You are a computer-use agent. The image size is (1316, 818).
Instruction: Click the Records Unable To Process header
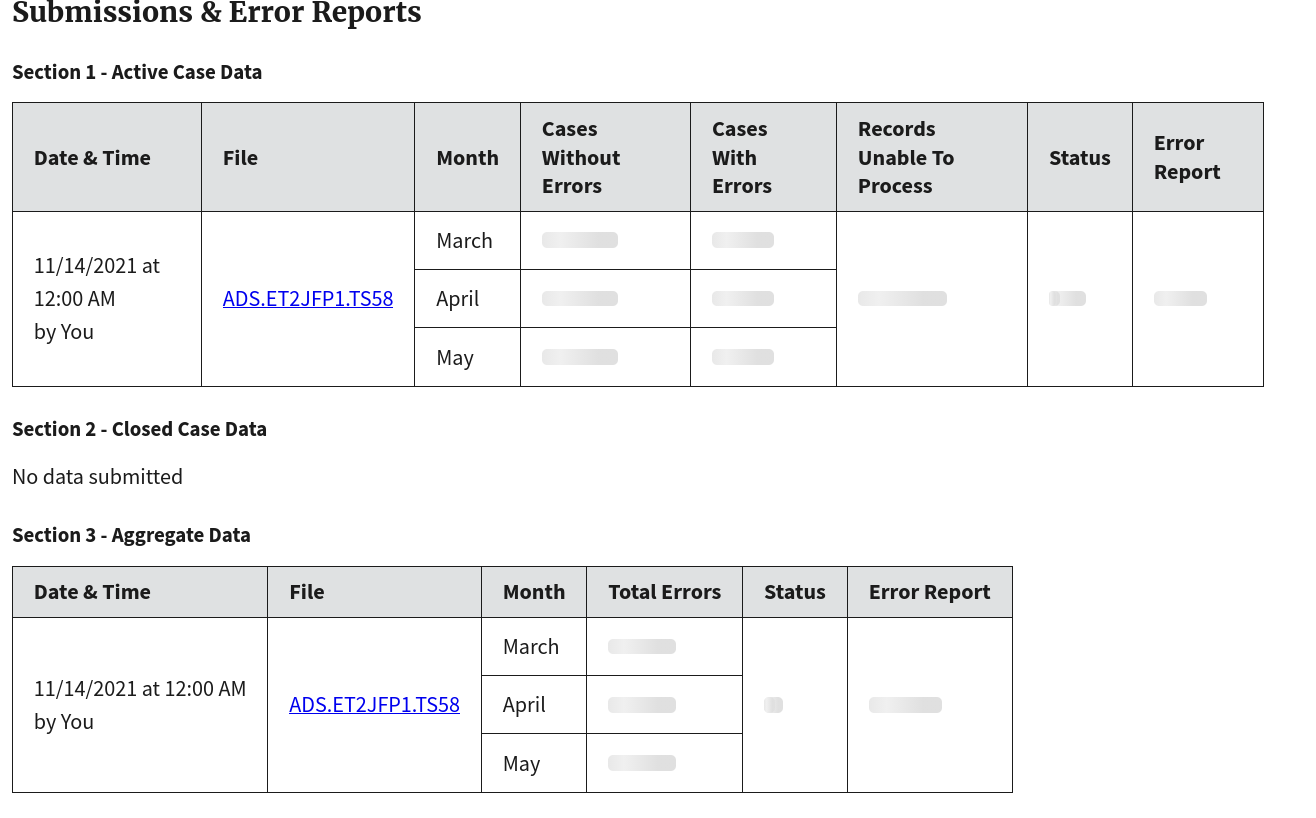(x=932, y=157)
